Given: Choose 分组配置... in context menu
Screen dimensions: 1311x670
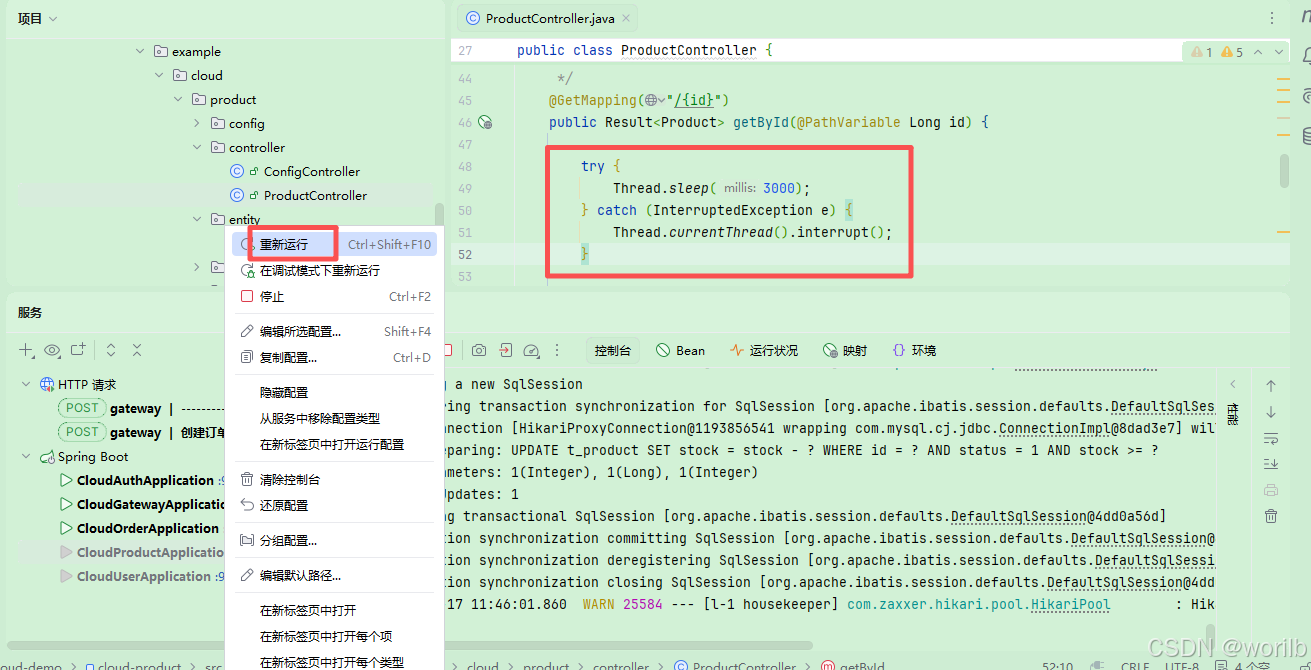Looking at the screenshot, I should pyautogui.click(x=334, y=540).
